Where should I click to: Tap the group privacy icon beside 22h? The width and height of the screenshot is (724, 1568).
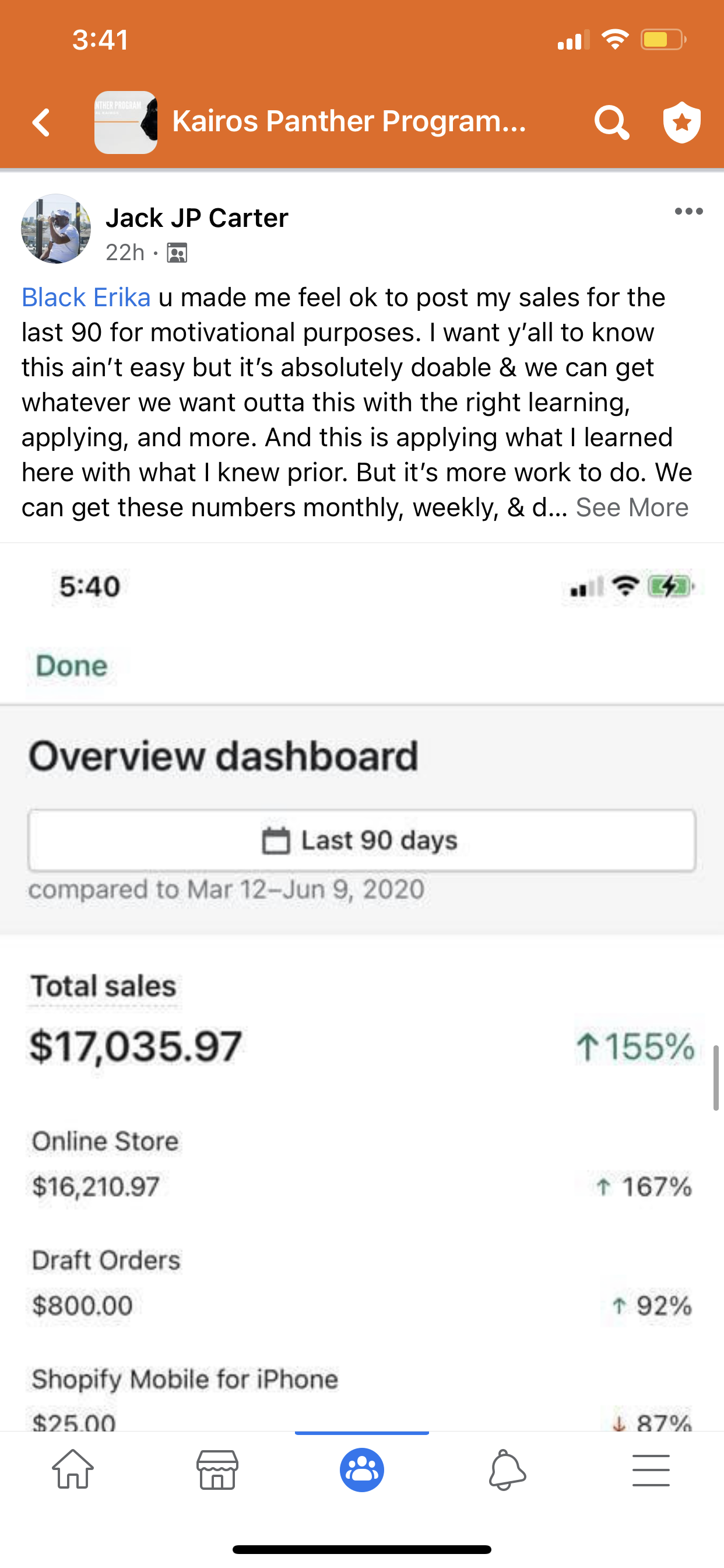point(177,253)
